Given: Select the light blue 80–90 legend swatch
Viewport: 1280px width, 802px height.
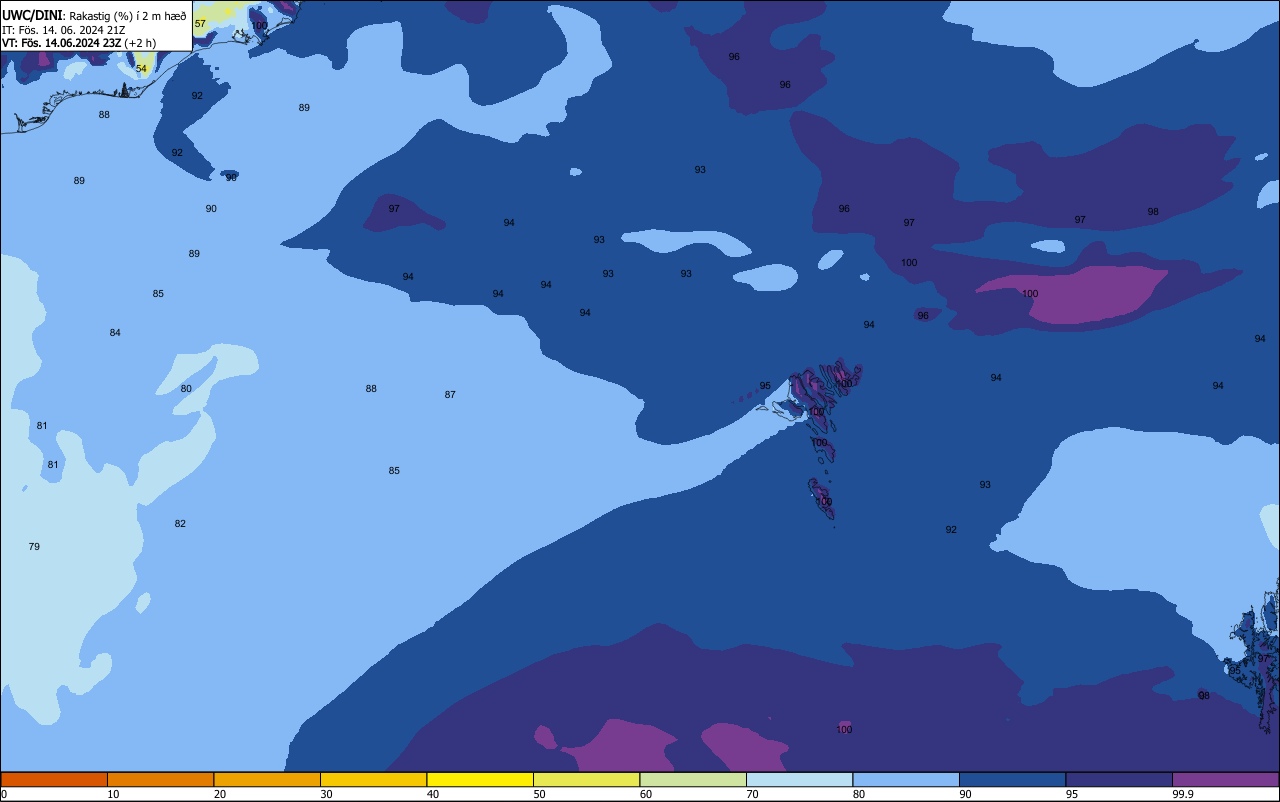Looking at the screenshot, I should [906, 779].
